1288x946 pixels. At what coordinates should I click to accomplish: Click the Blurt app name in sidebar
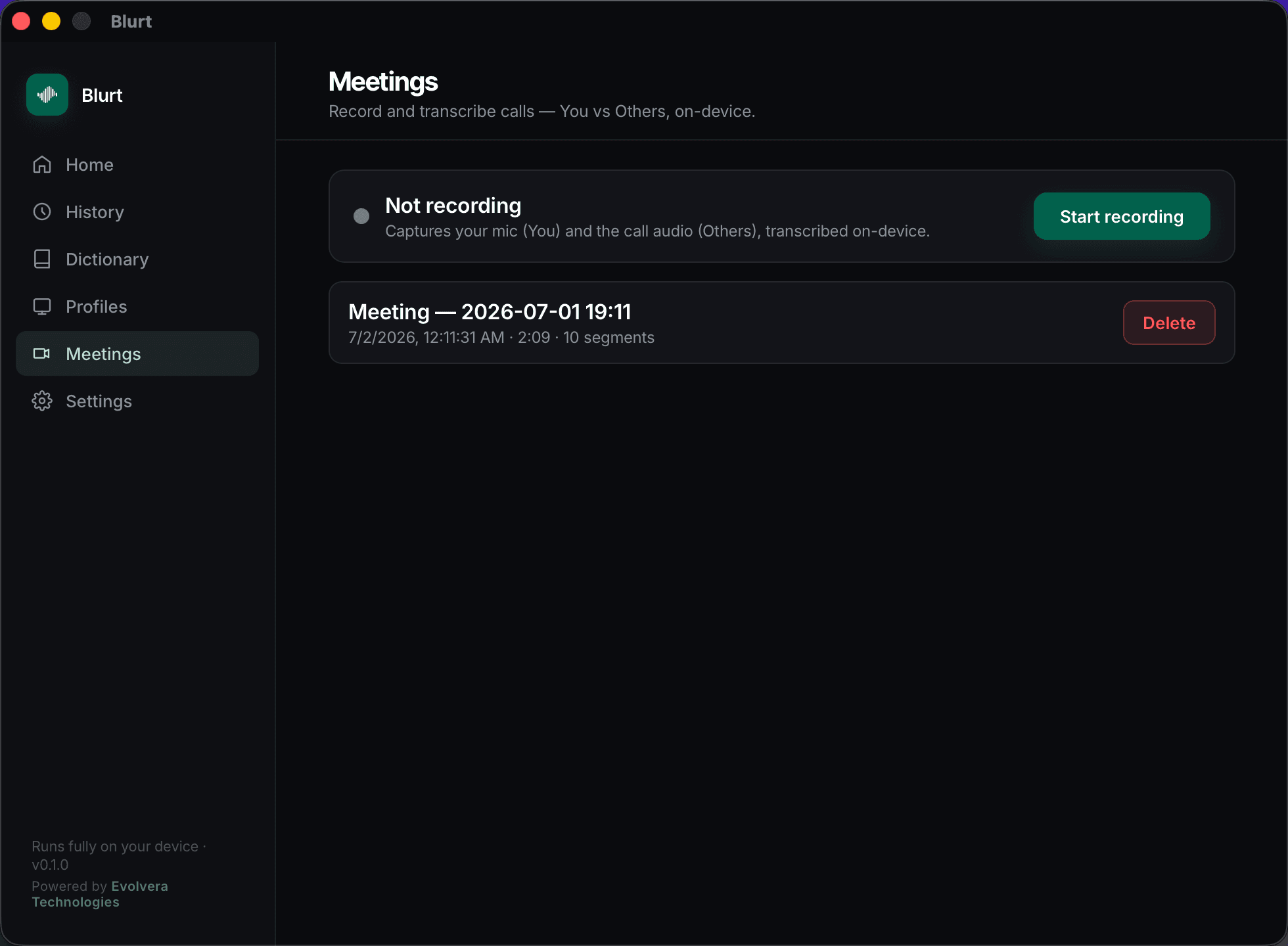pos(102,95)
